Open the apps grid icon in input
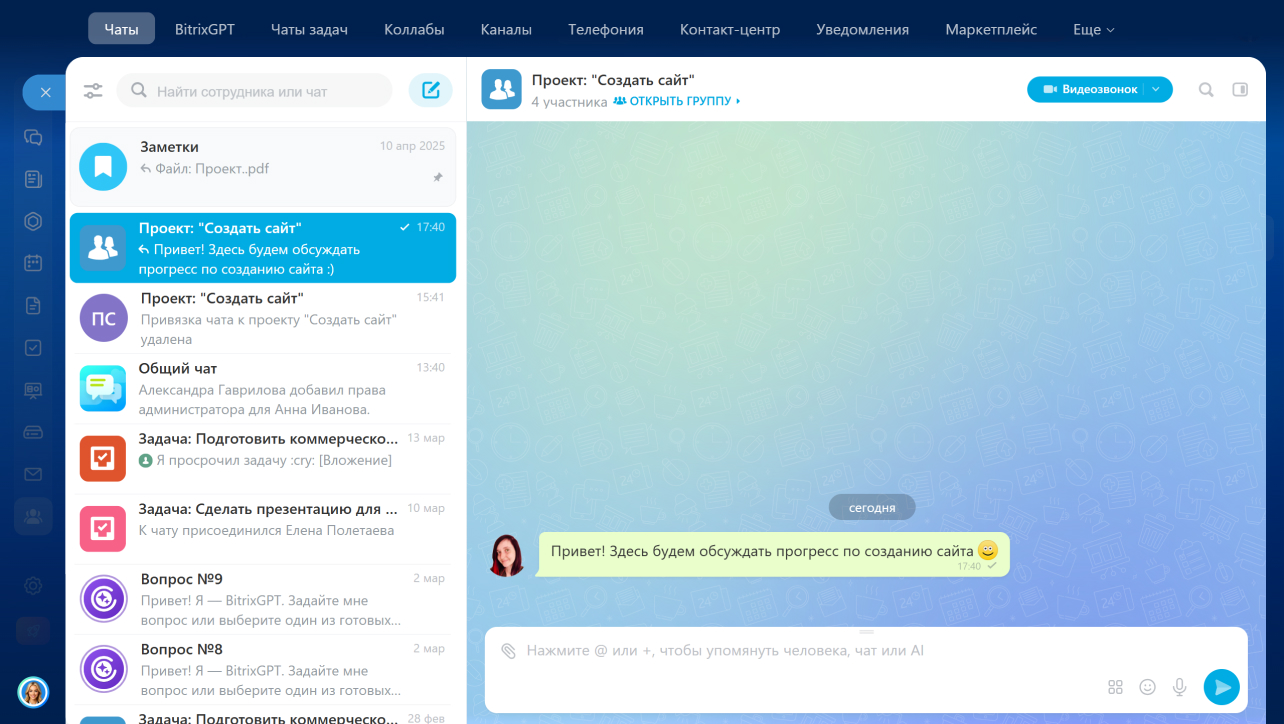Viewport: 1284px width, 724px height. coord(1116,687)
